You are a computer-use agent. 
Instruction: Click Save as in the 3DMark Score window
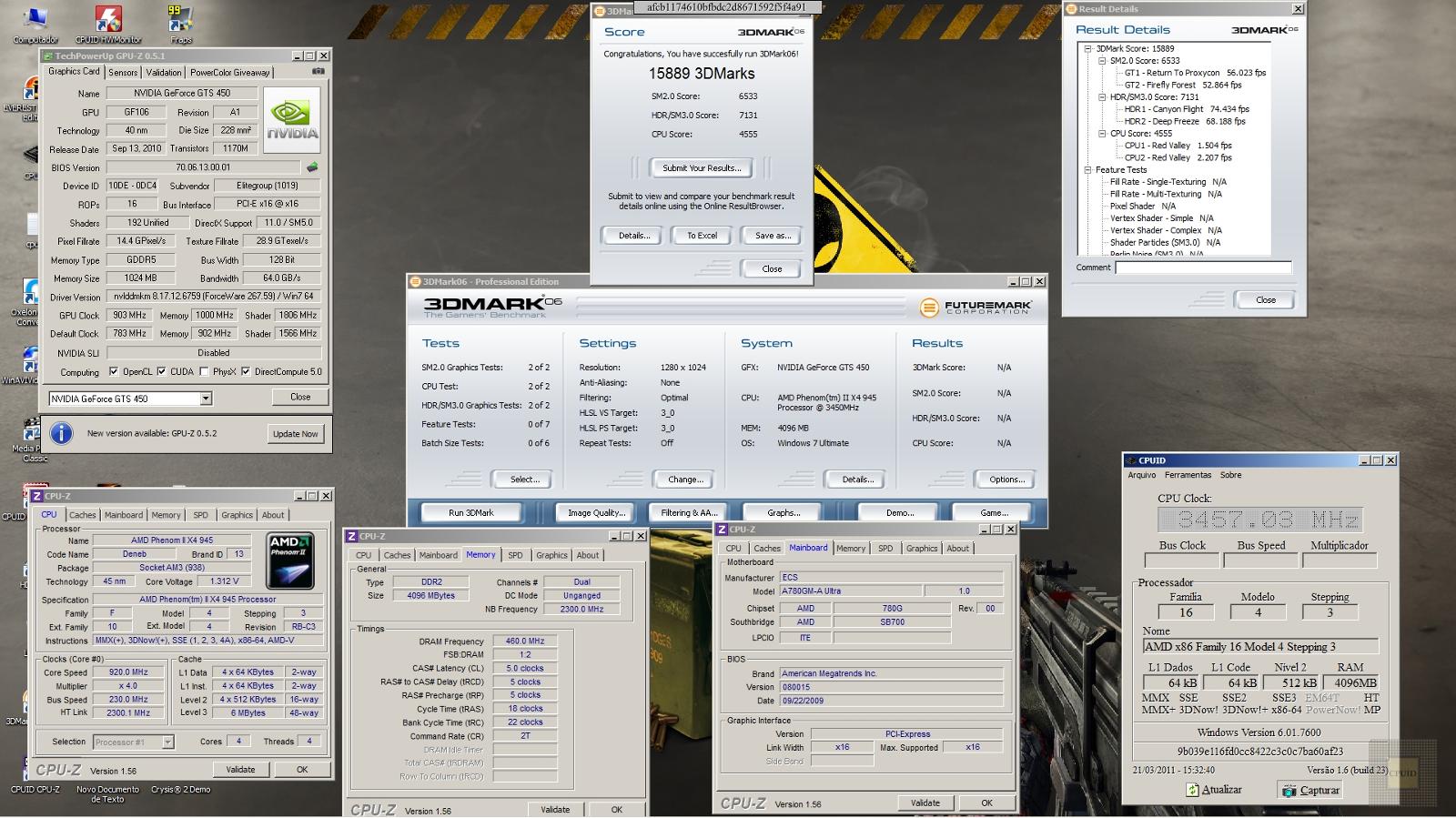(x=773, y=236)
